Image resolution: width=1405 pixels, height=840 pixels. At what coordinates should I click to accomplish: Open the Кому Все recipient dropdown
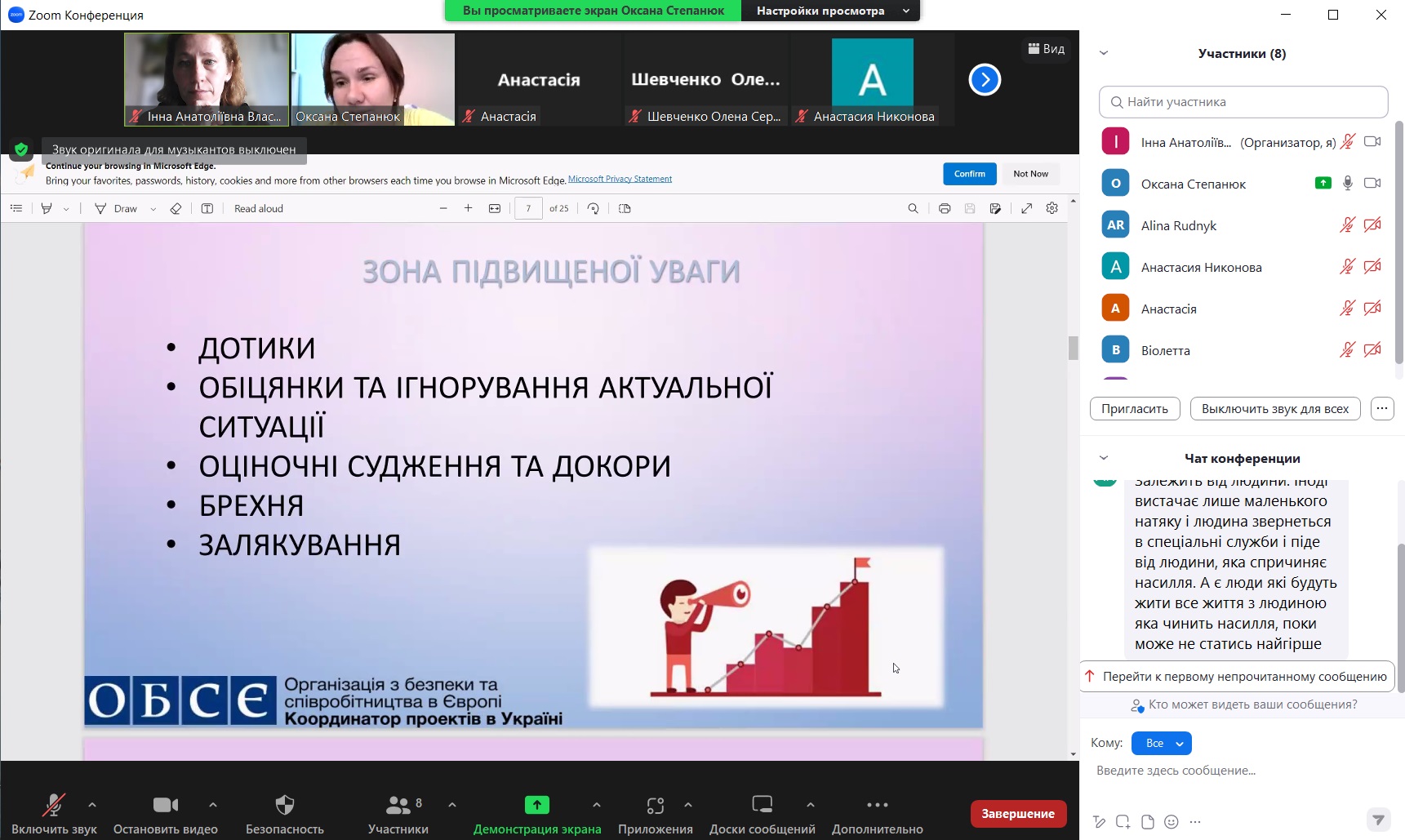click(1162, 743)
